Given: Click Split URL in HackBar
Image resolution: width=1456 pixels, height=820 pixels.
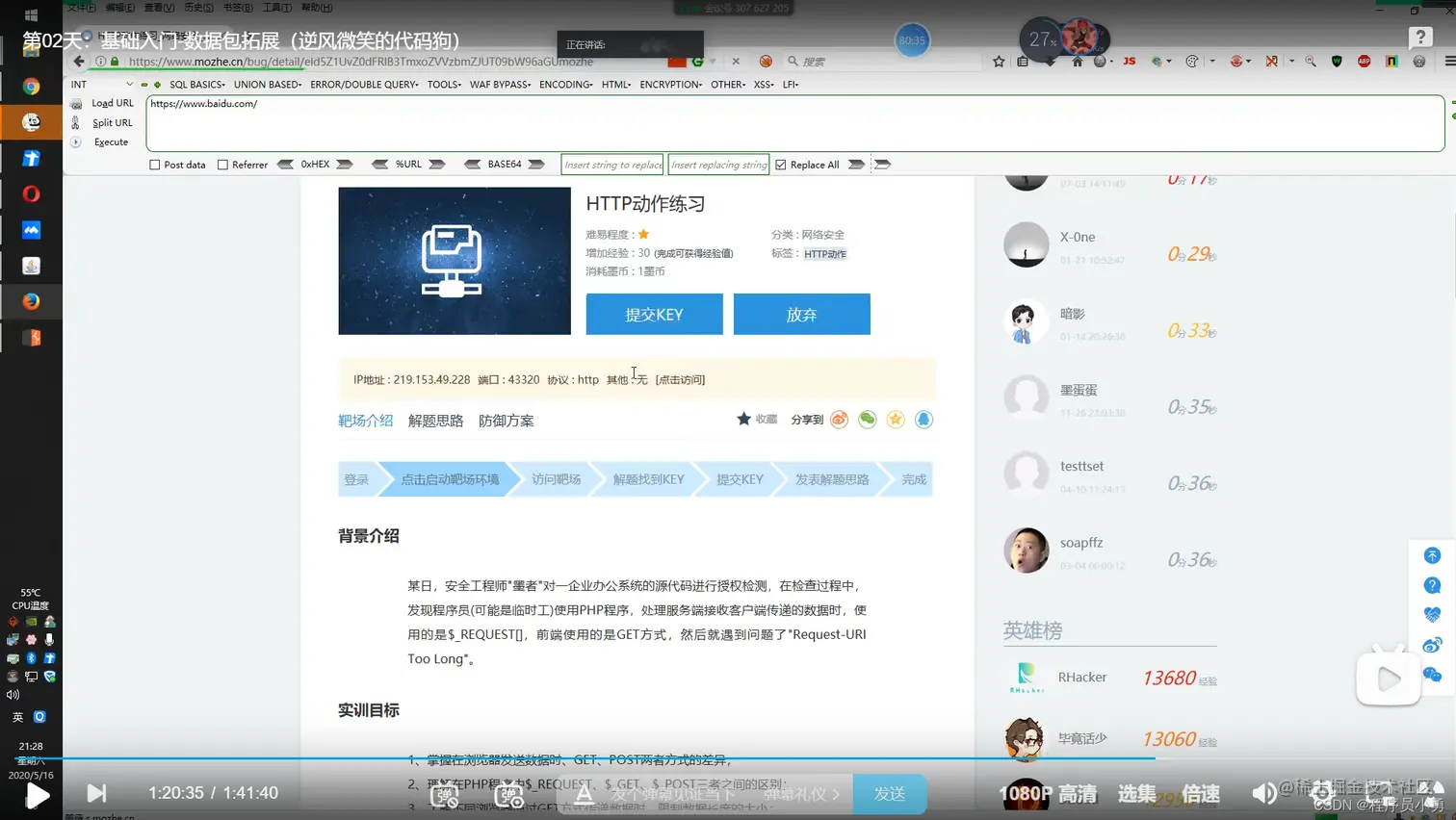Looking at the screenshot, I should pos(112,122).
